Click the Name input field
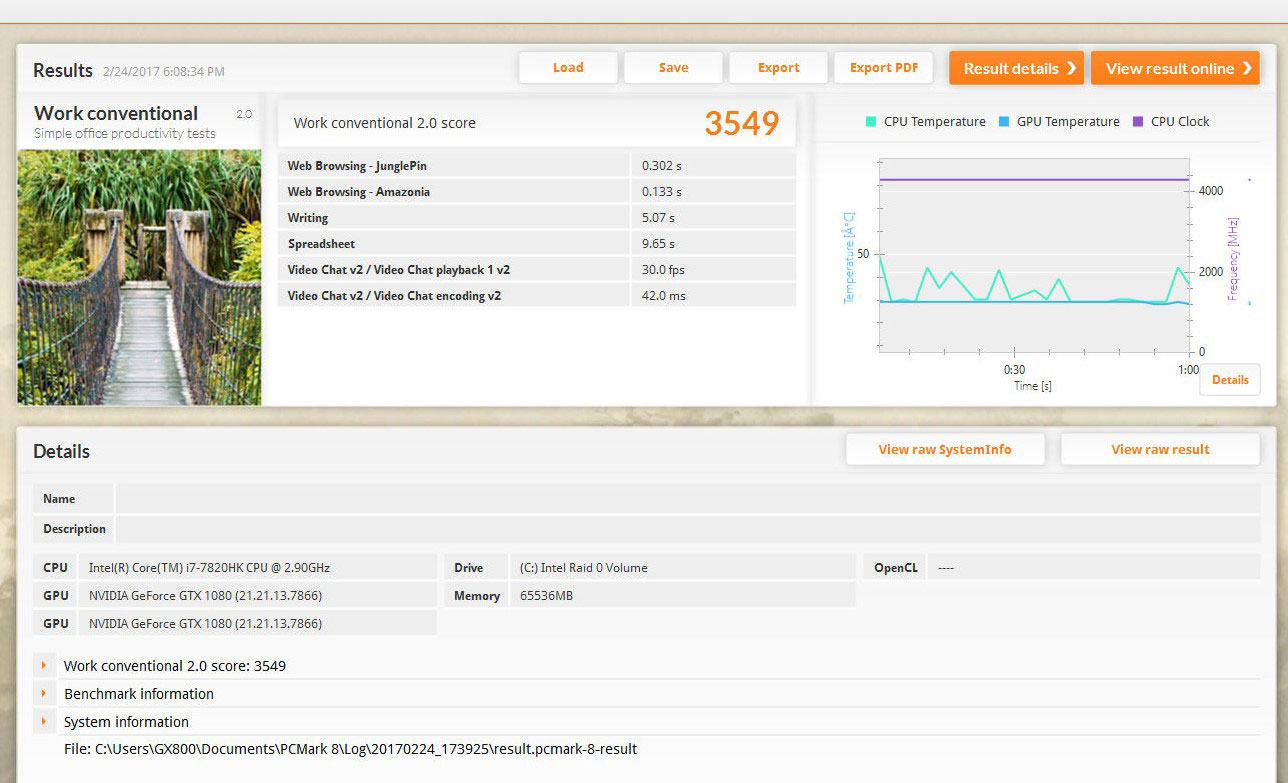Screen dimensions: 1288x783 pyautogui.click(x=686, y=499)
